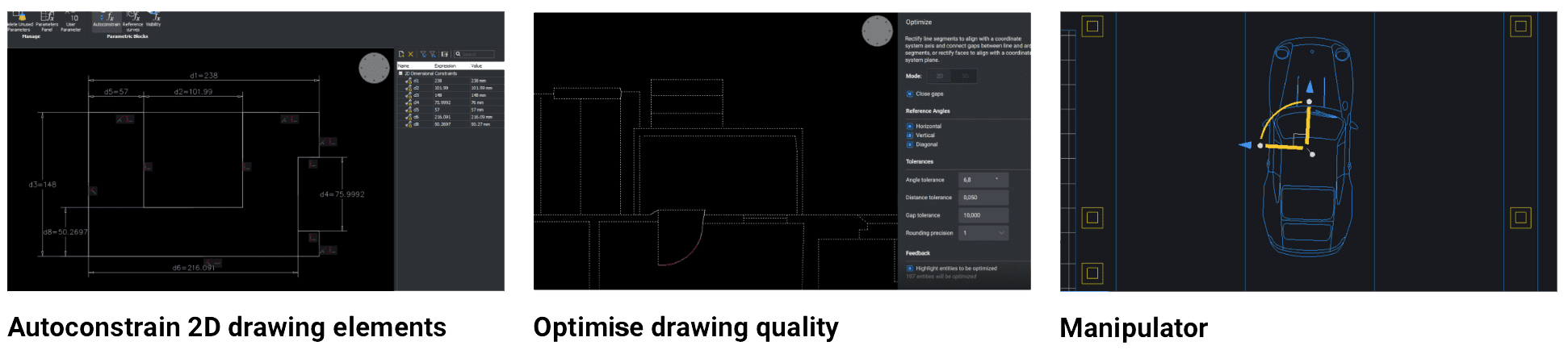Viewport: 1568px width, 350px height.
Task: Click the new parameter document icon
Action: coord(401,54)
